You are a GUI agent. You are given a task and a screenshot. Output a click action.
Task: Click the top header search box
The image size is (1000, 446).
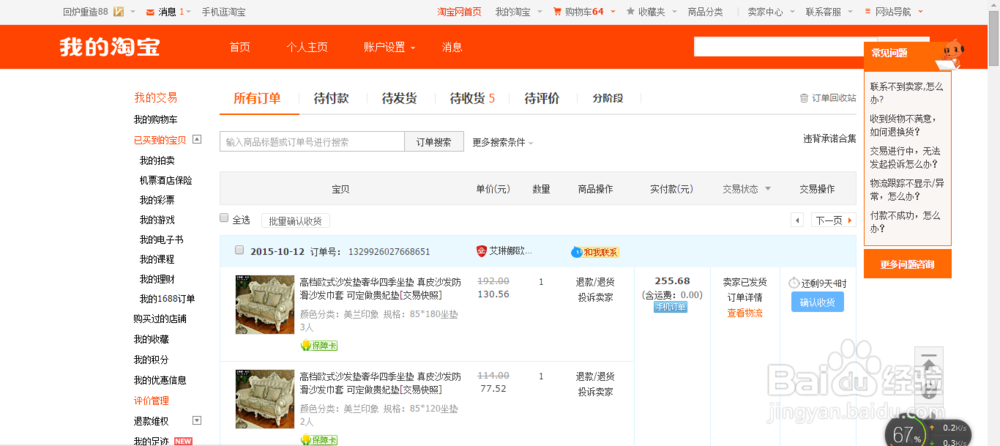[778, 47]
